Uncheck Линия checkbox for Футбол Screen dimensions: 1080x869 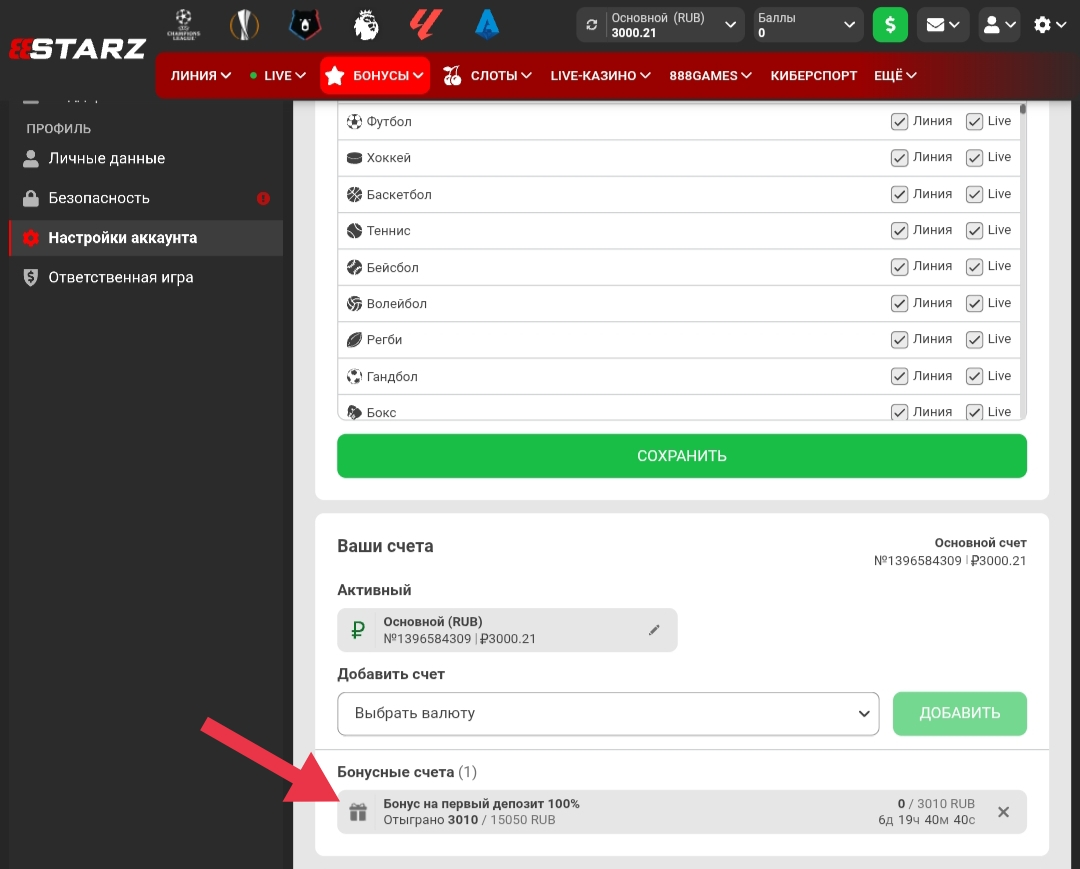coord(899,121)
